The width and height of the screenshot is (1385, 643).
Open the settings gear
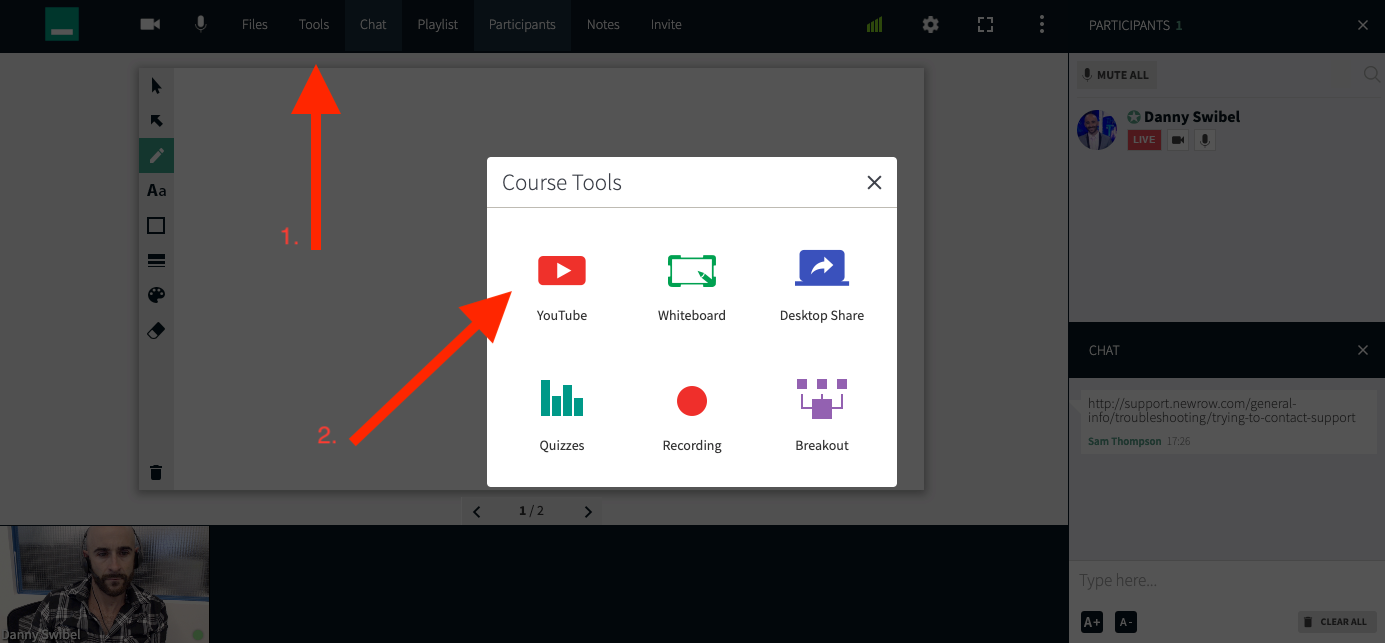pos(931,25)
